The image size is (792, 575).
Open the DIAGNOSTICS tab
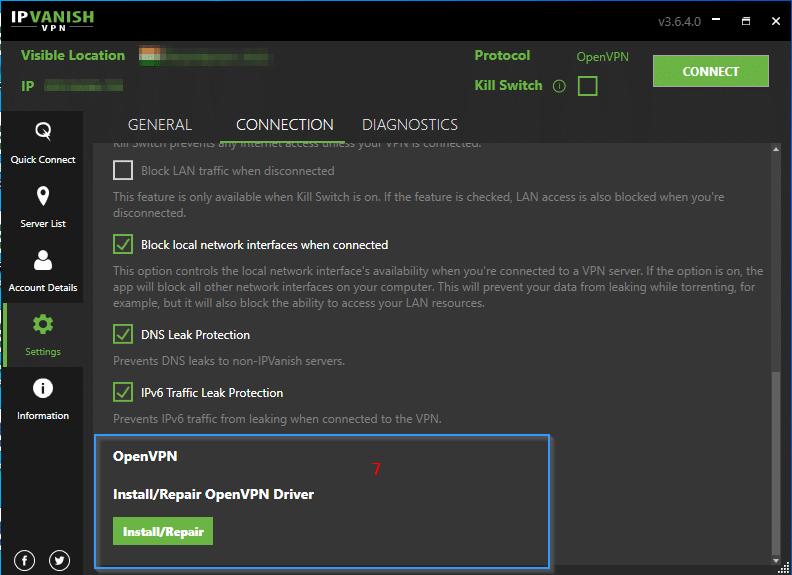click(410, 125)
